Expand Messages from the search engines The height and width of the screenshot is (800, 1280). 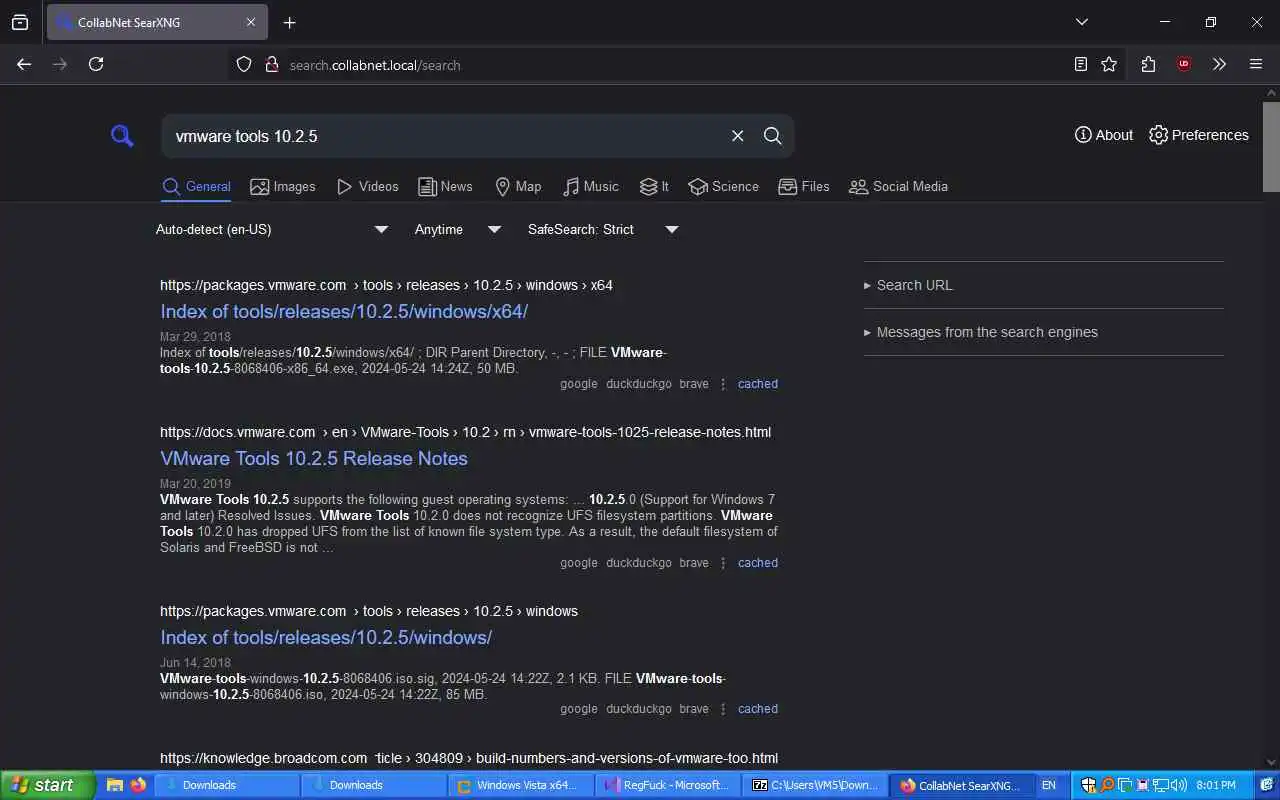click(x=1043, y=332)
